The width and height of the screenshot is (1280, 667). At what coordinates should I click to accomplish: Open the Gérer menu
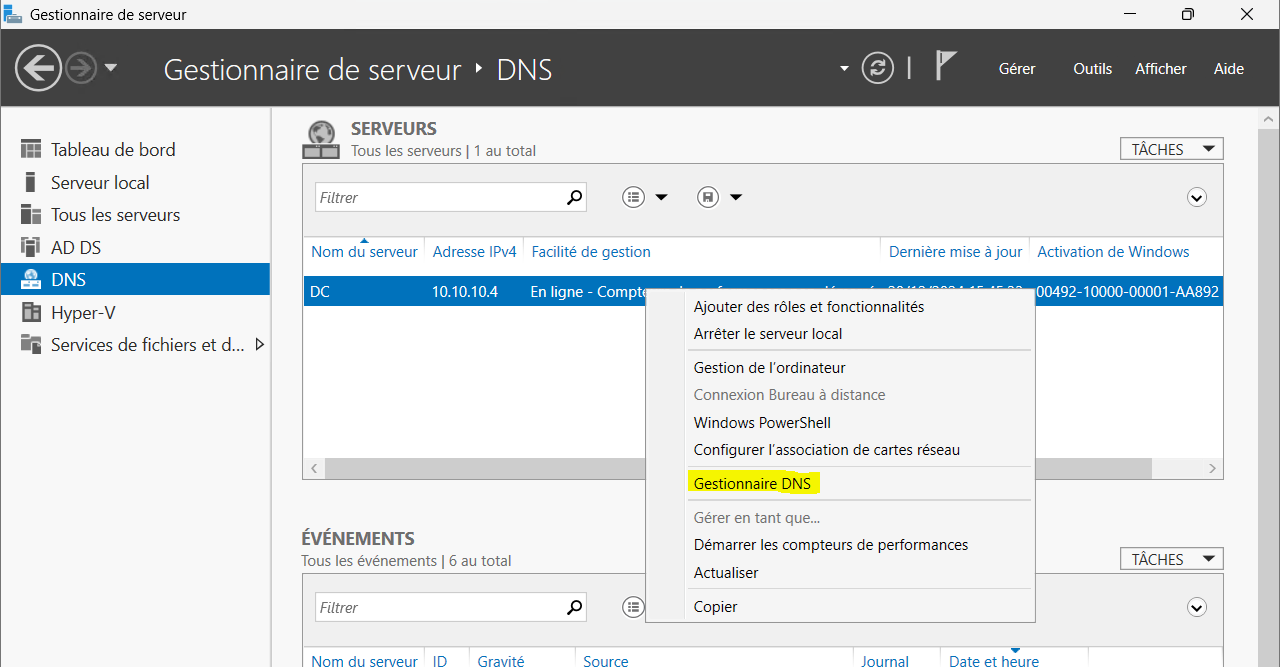point(1017,69)
